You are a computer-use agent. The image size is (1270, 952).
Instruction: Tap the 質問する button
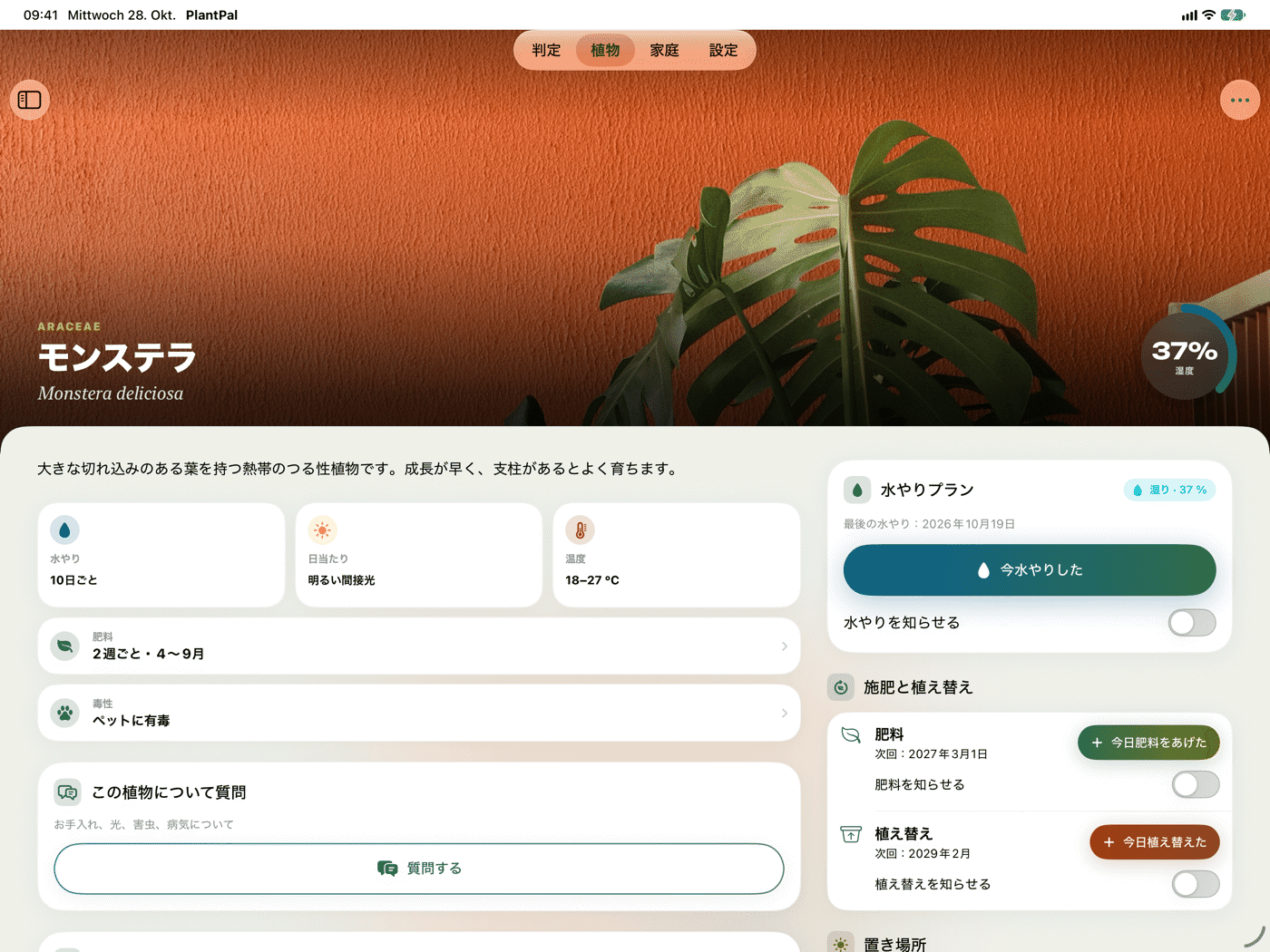click(x=419, y=869)
